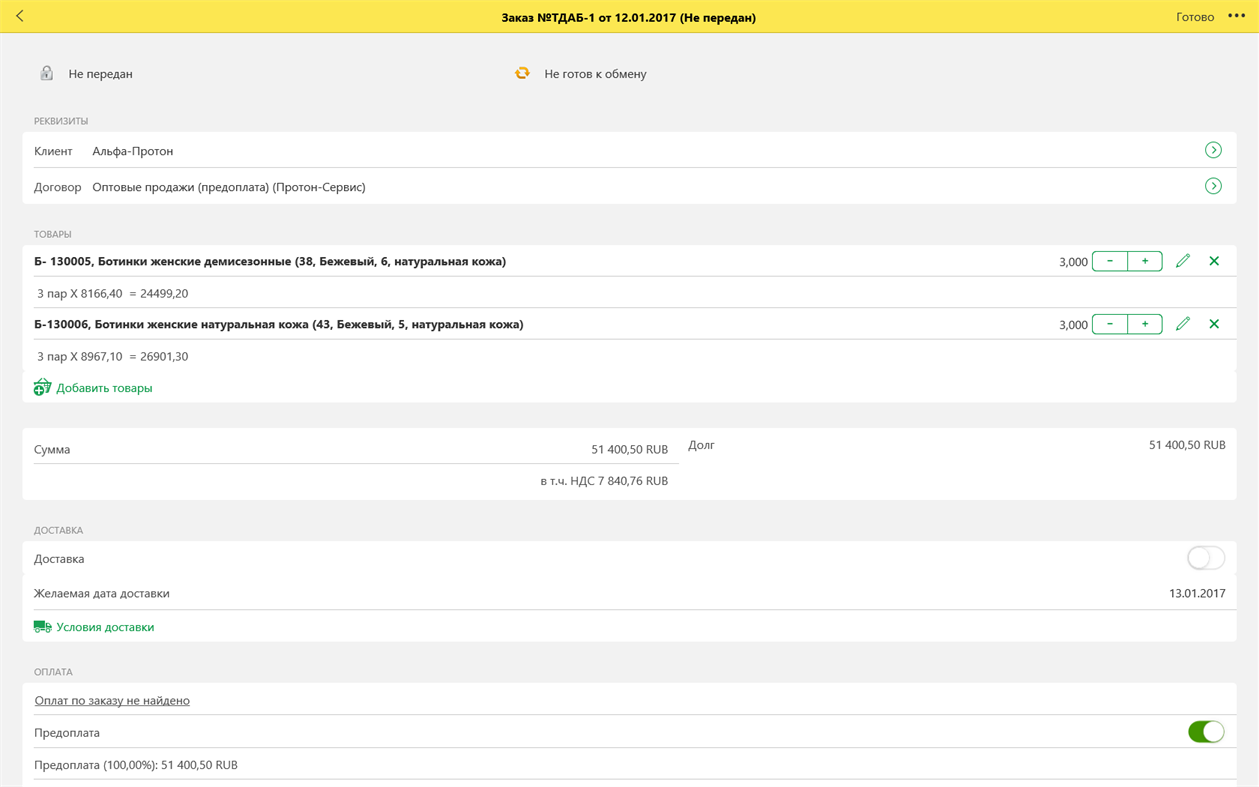This screenshot has height=787, width=1259.
Task: Change the Желаемая дата доставки date 13.01.2017
Action: coord(1198,592)
